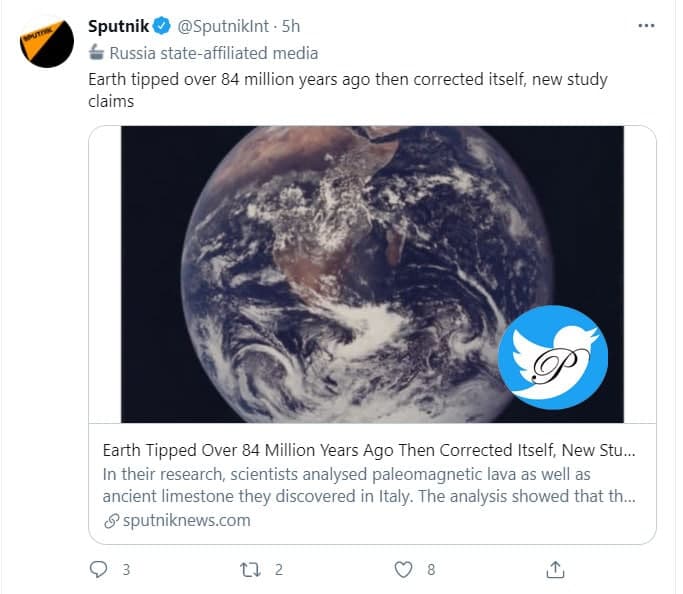Click the retweet arrows icon
Image resolution: width=683 pixels, height=594 pixels.
250,570
